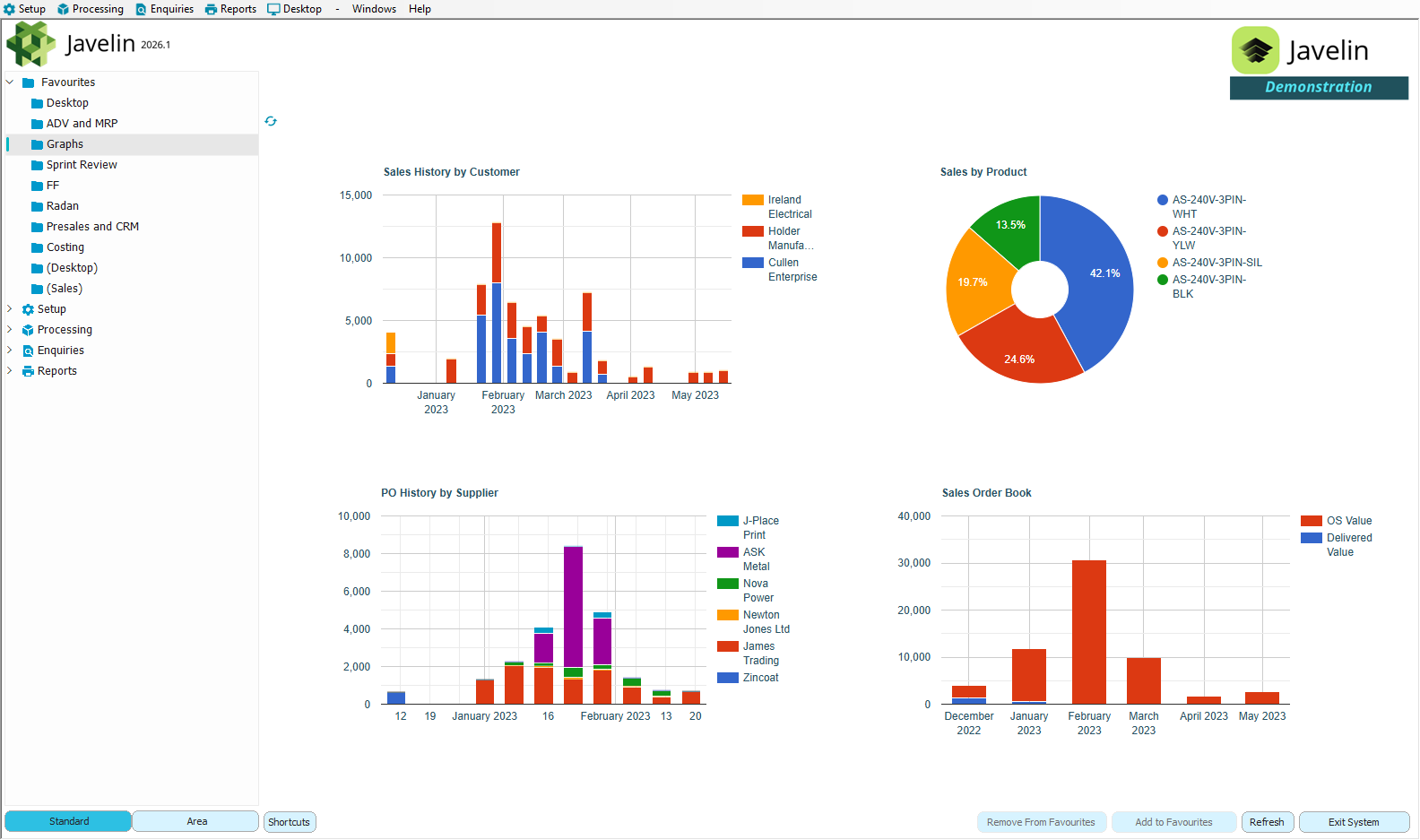Screen dimensions: 1420x840
Task: Click the Costing folder icon
Action: [37, 247]
